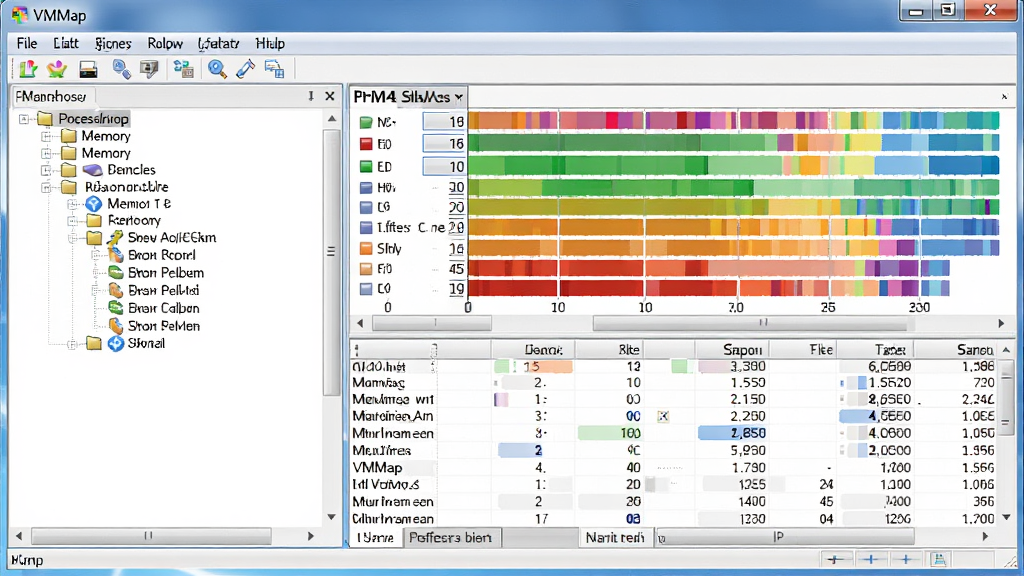Click the Denne column header
Screen dimensions: 1024x576
[x=533, y=349]
